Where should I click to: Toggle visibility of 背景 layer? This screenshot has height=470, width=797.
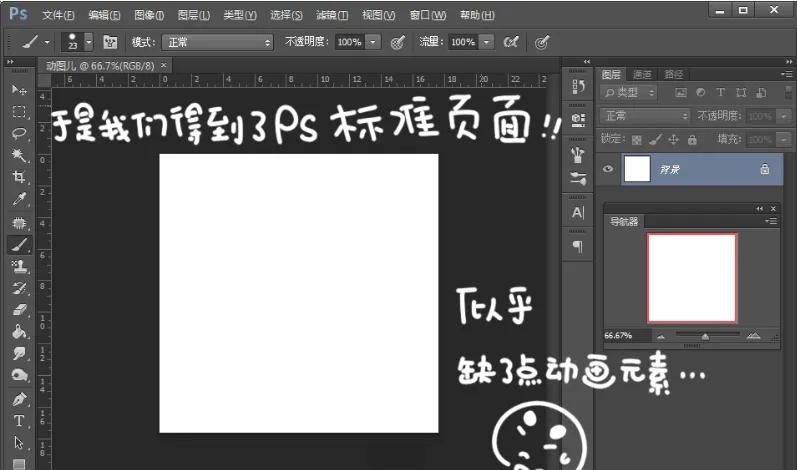(x=608, y=169)
